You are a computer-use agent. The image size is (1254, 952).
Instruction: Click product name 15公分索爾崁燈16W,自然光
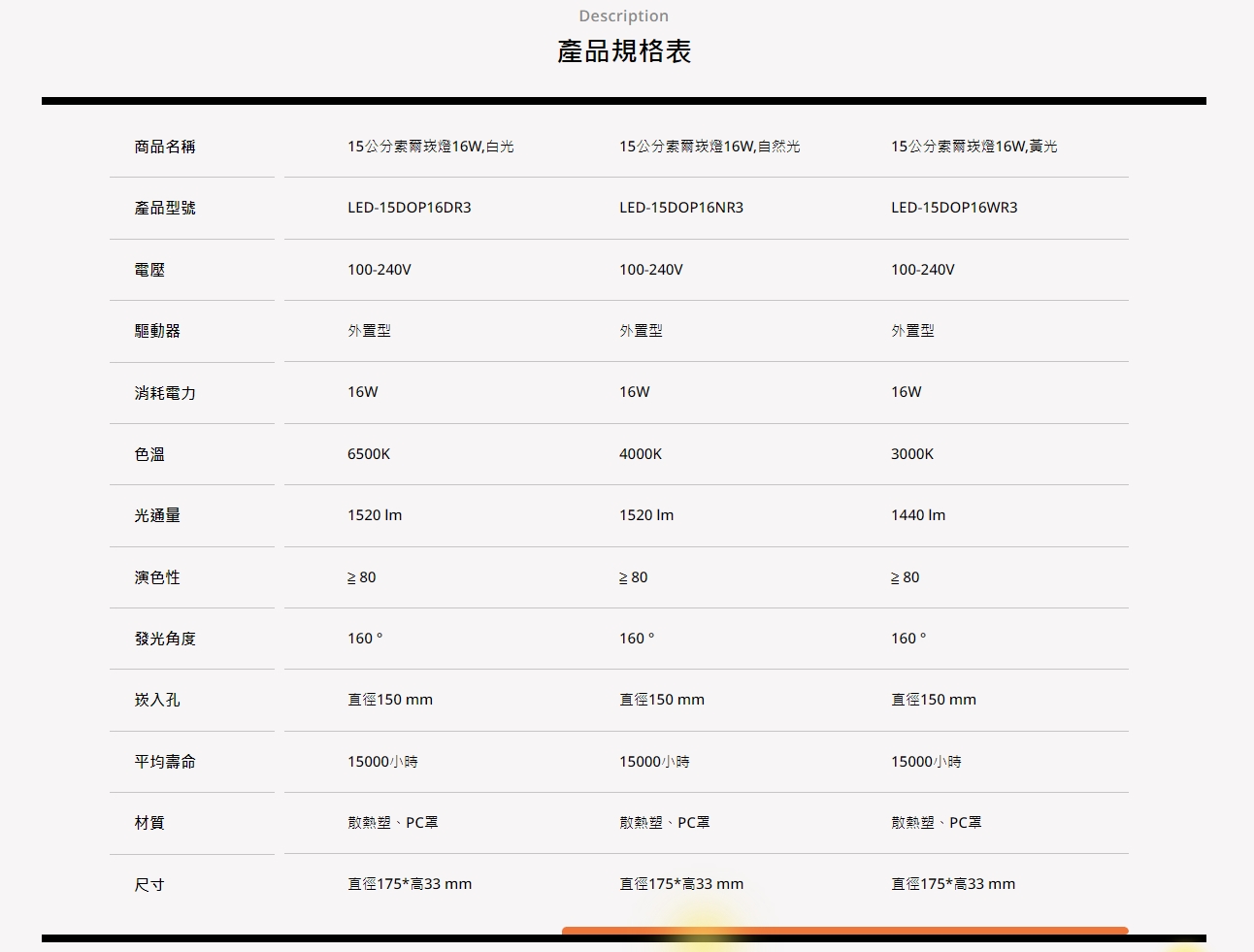(709, 147)
